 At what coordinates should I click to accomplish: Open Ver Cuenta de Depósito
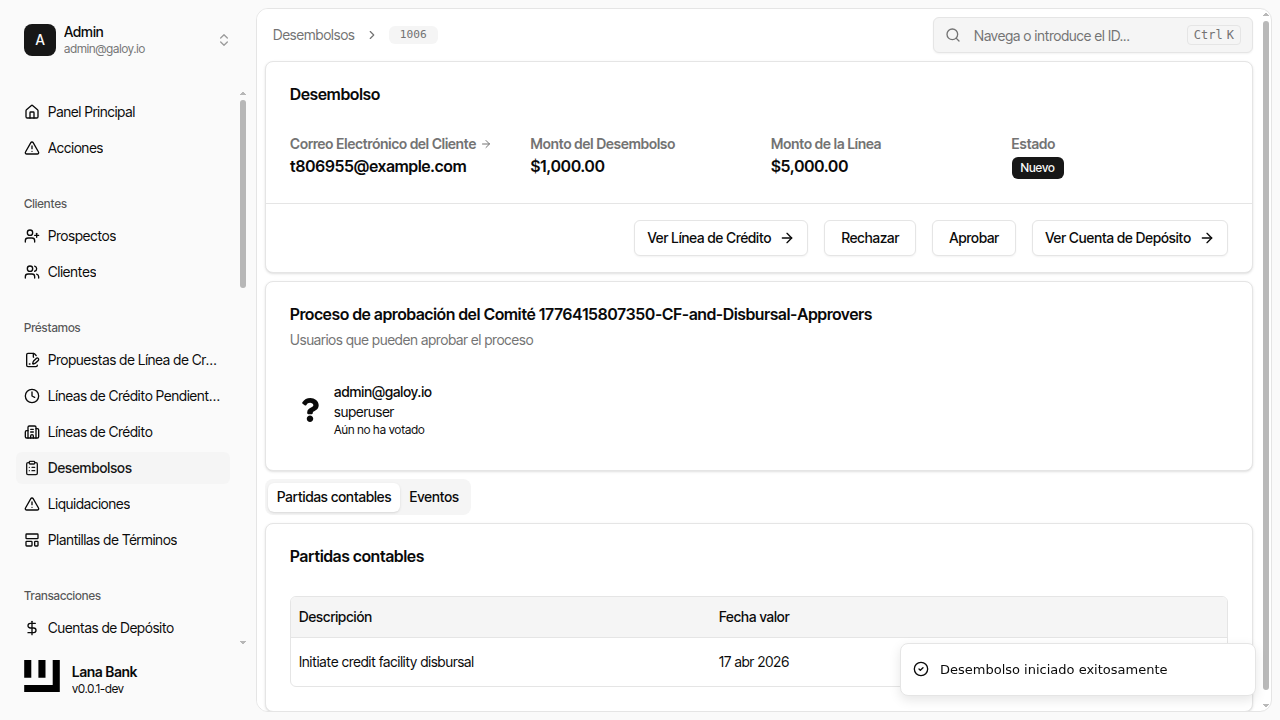click(1129, 238)
